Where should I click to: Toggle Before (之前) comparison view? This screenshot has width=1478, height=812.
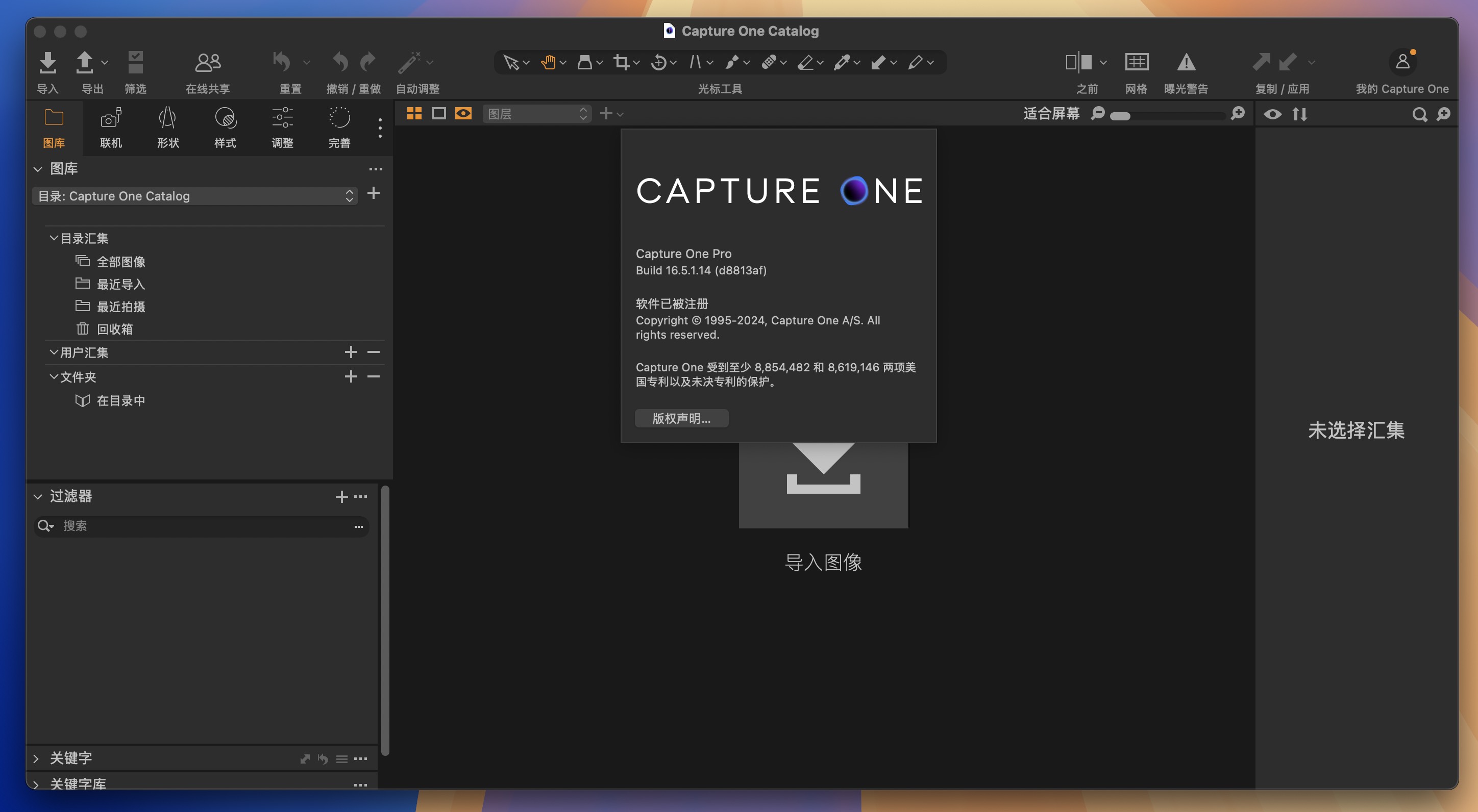(1079, 62)
